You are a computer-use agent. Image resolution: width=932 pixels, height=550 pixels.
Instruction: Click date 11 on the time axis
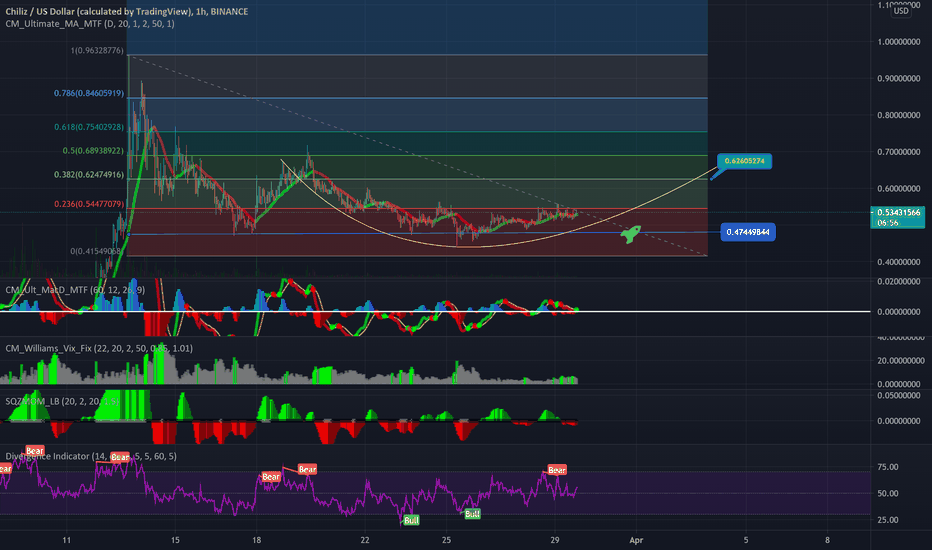point(67,540)
